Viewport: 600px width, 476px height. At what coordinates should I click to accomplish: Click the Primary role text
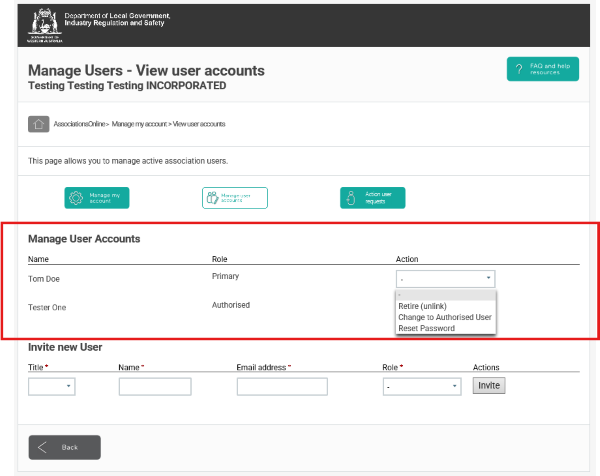tap(225, 276)
